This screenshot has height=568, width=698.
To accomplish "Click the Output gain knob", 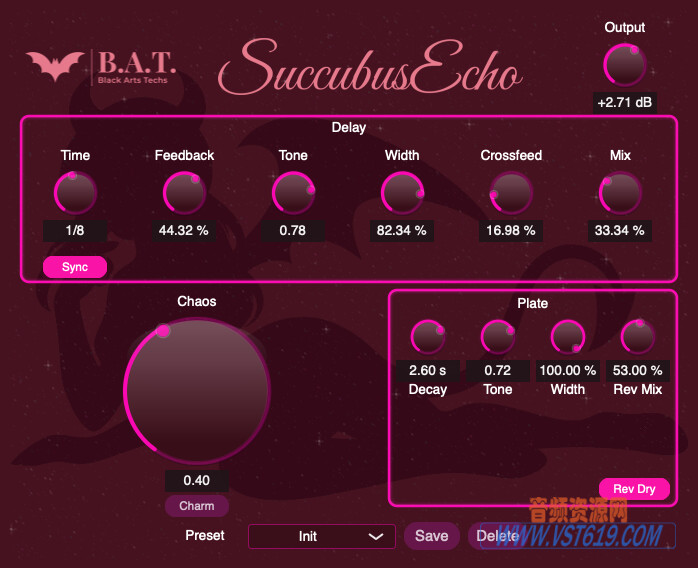I will click(x=625, y=66).
